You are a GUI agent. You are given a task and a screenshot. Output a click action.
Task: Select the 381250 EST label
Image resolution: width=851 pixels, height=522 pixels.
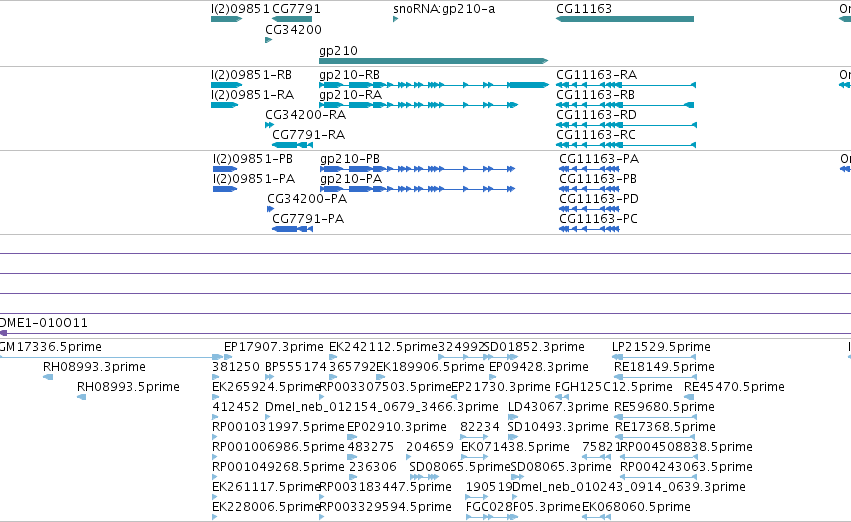[x=236, y=367]
